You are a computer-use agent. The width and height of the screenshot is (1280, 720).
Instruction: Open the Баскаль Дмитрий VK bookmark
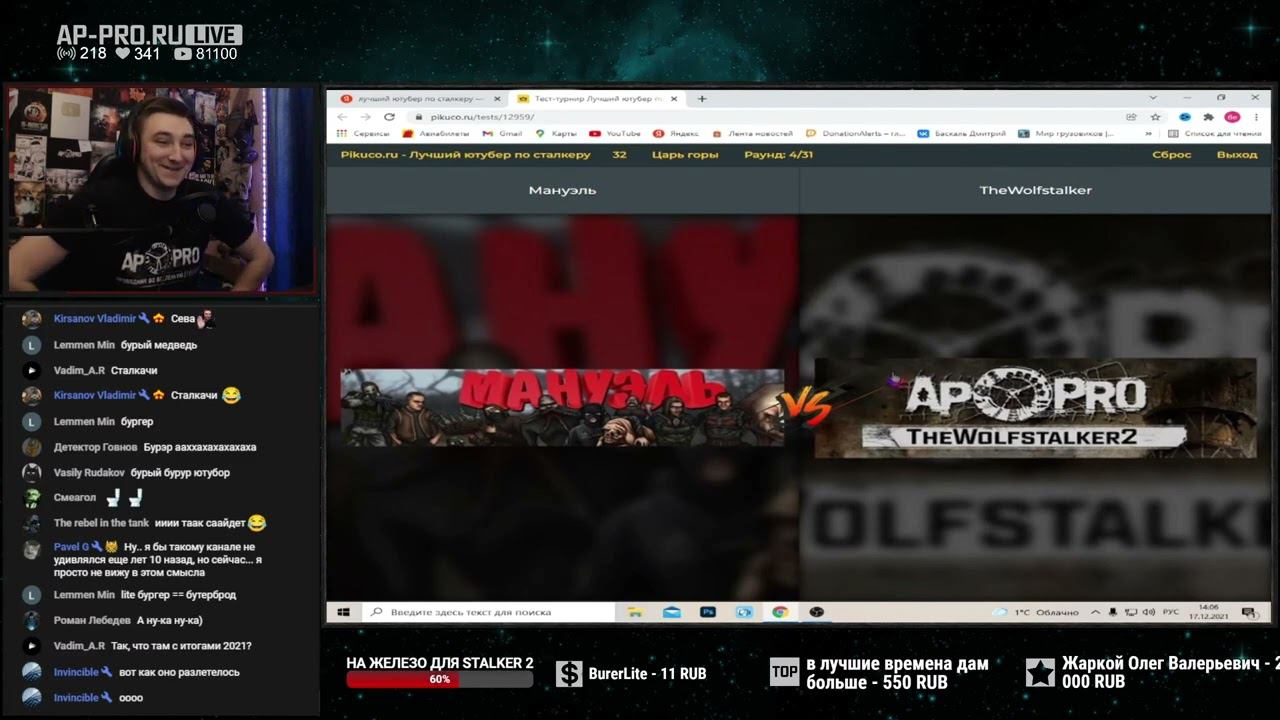962,133
